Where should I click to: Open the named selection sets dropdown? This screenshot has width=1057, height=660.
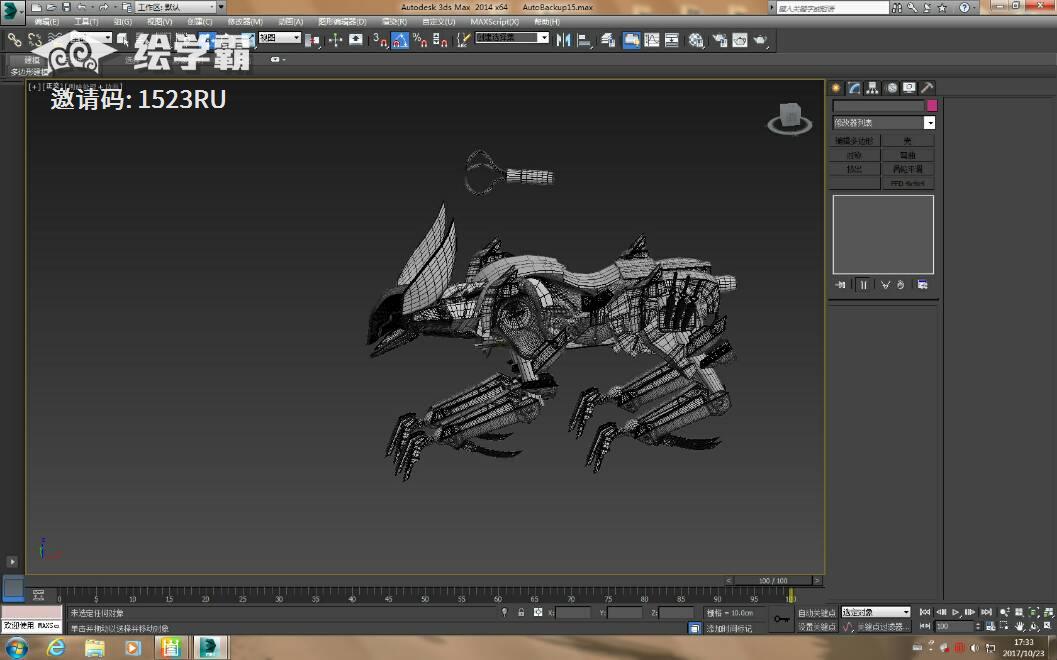[512, 38]
